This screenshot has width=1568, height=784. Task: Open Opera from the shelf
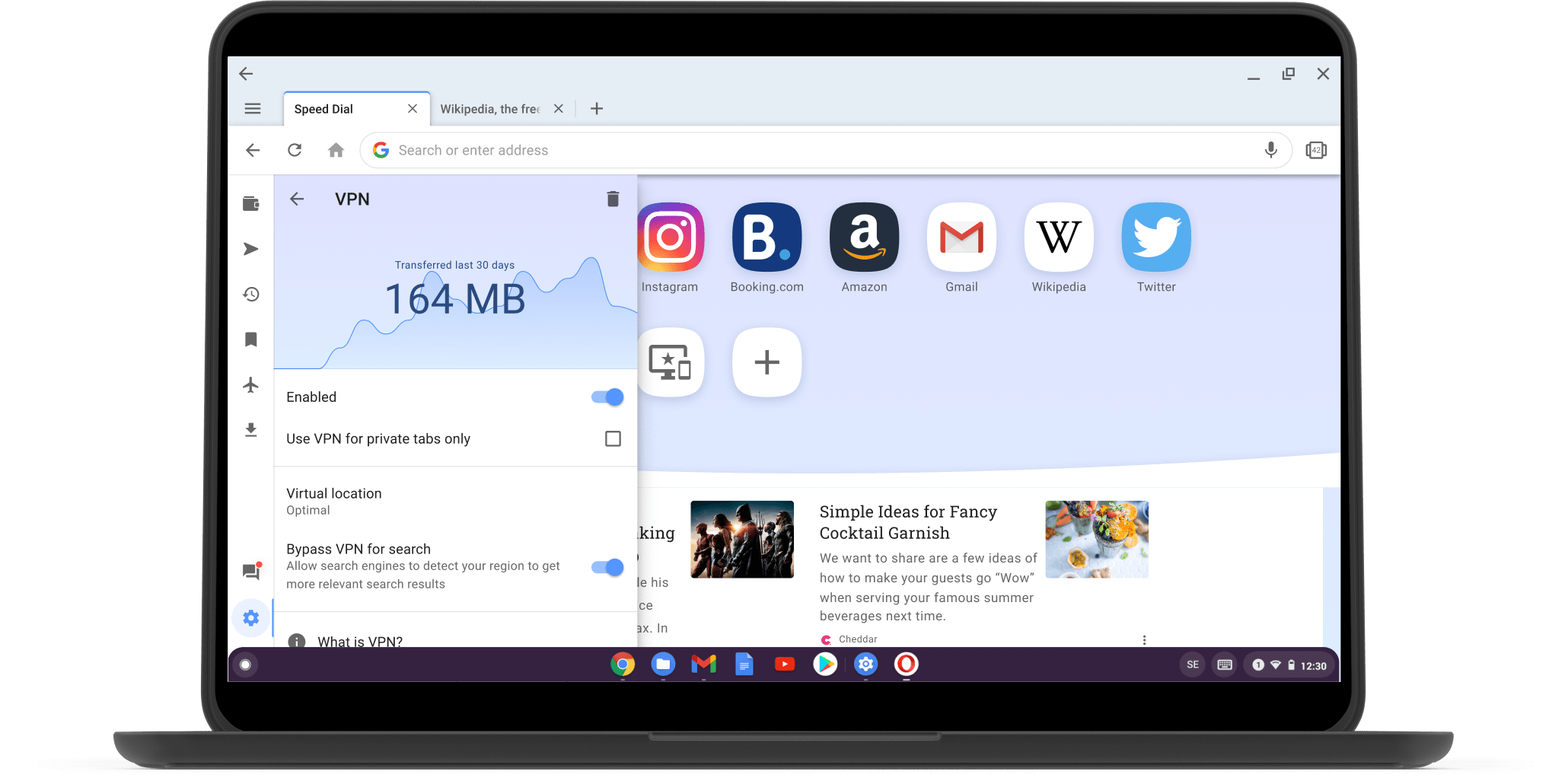(x=906, y=664)
